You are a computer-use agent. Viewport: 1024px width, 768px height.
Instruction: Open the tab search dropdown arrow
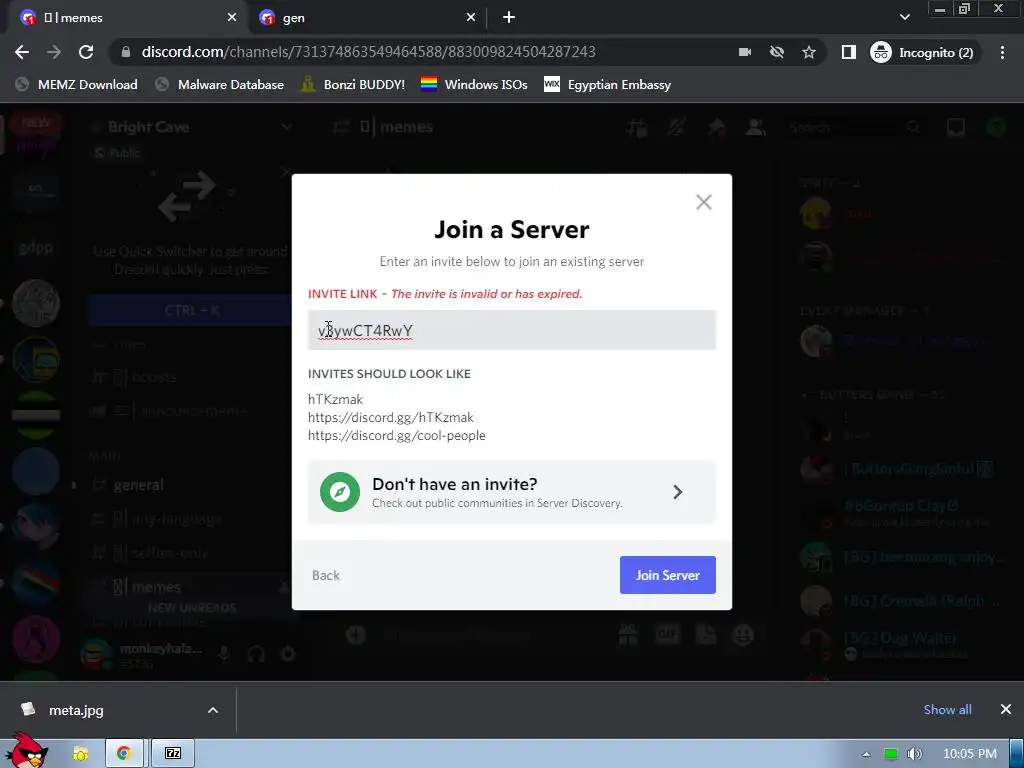(x=904, y=17)
